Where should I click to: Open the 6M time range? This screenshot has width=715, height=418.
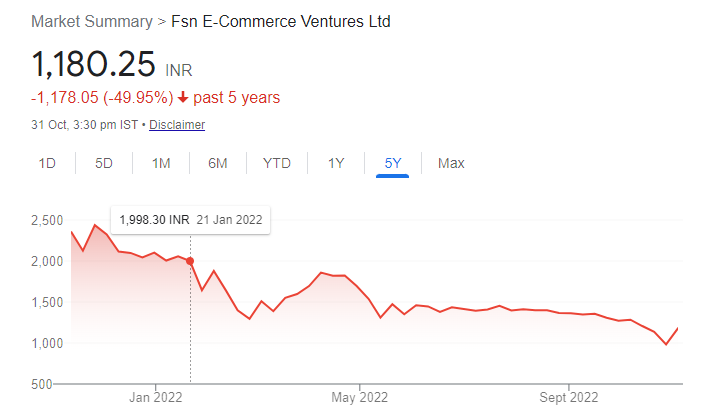[x=218, y=163]
